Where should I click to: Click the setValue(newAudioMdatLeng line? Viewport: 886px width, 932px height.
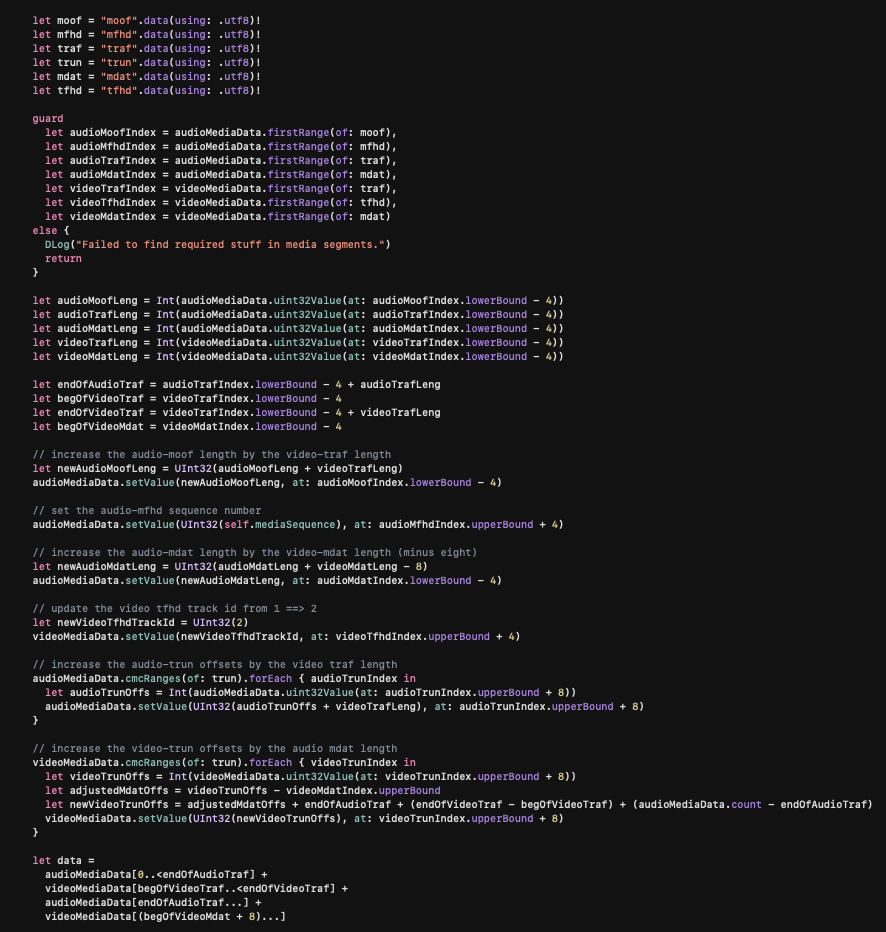(x=267, y=581)
